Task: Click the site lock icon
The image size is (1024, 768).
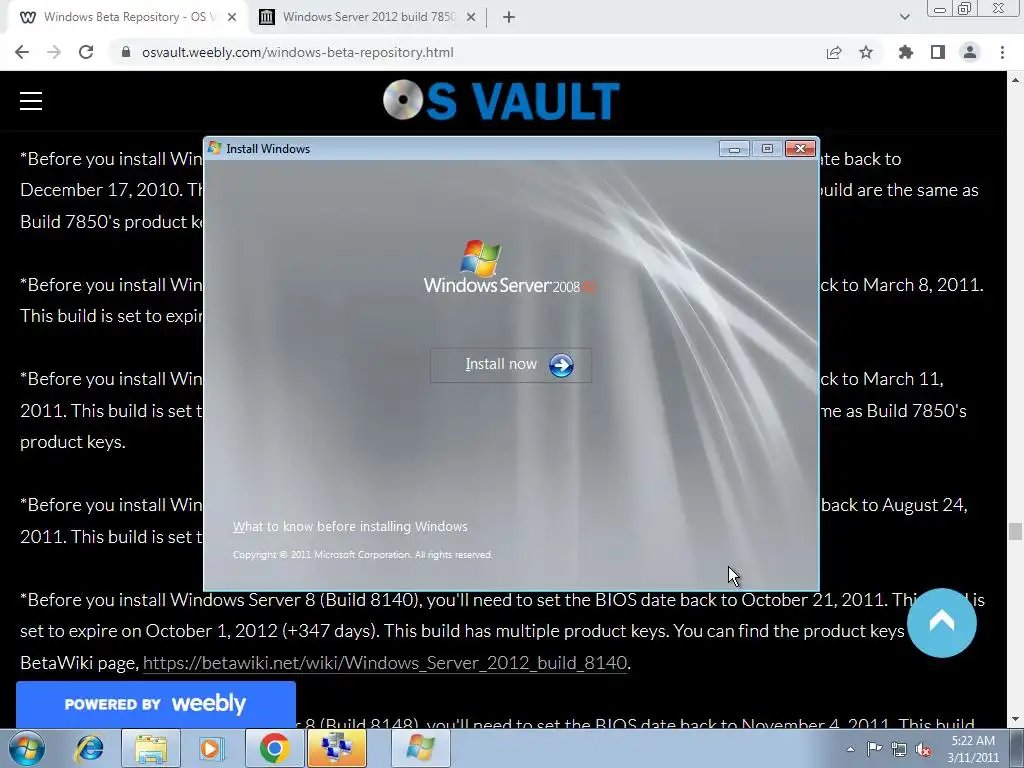Action: pyautogui.click(x=126, y=52)
